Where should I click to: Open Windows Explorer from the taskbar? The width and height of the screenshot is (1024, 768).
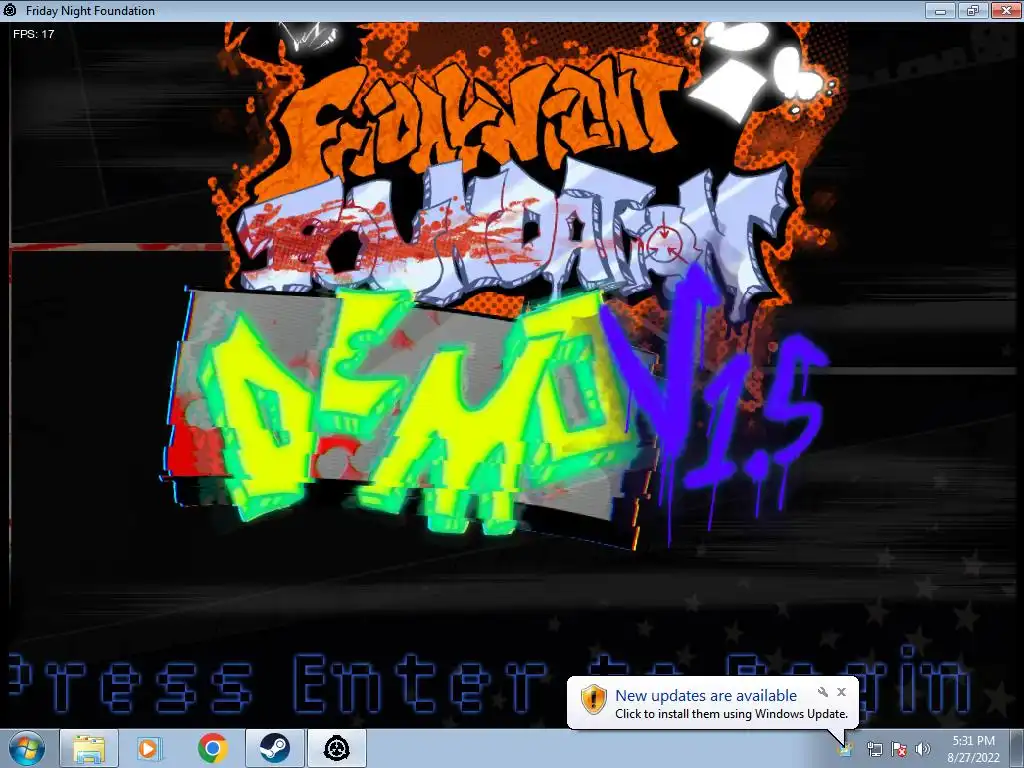tap(89, 748)
